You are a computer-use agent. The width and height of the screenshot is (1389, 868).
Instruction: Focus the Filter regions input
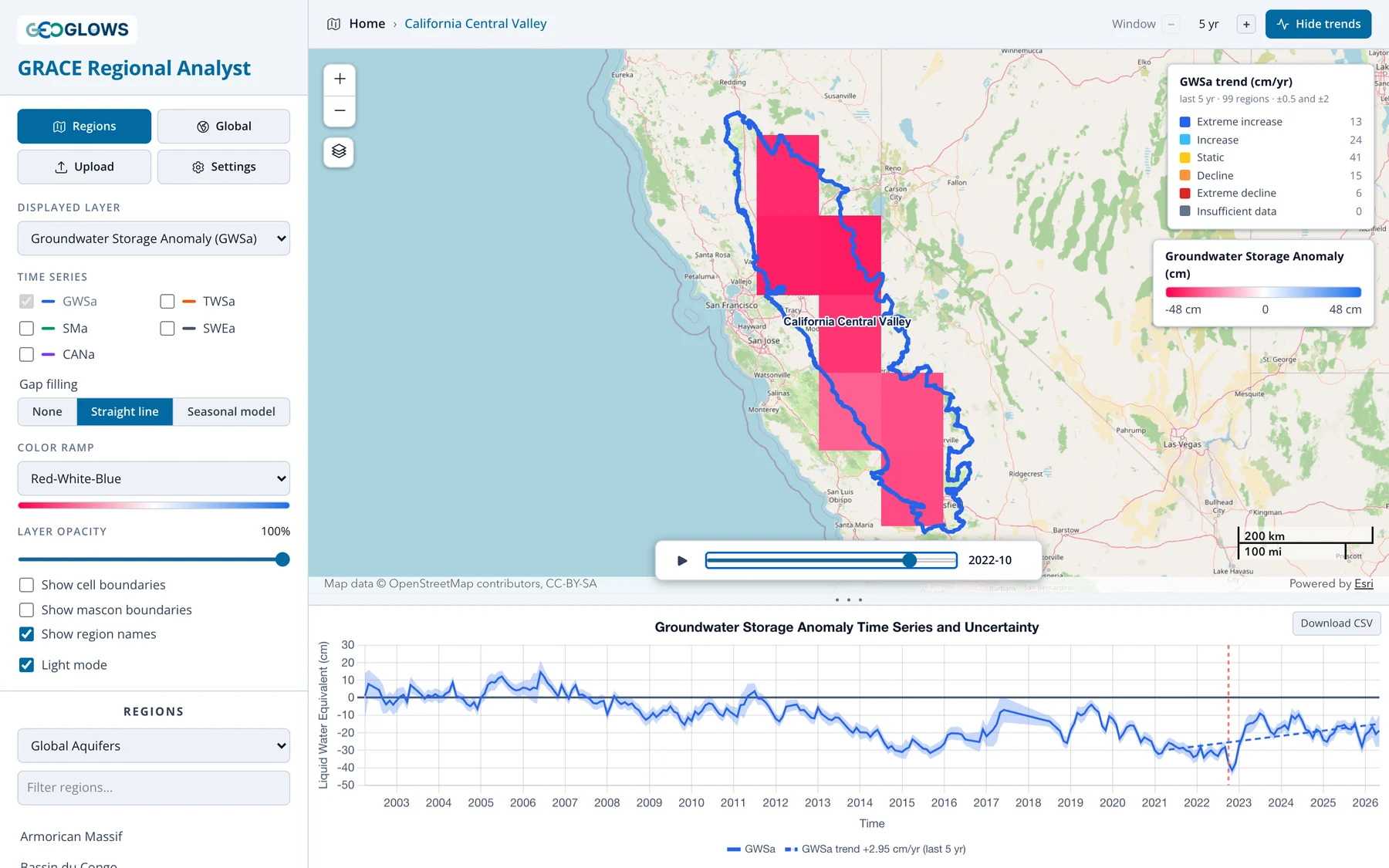154,788
